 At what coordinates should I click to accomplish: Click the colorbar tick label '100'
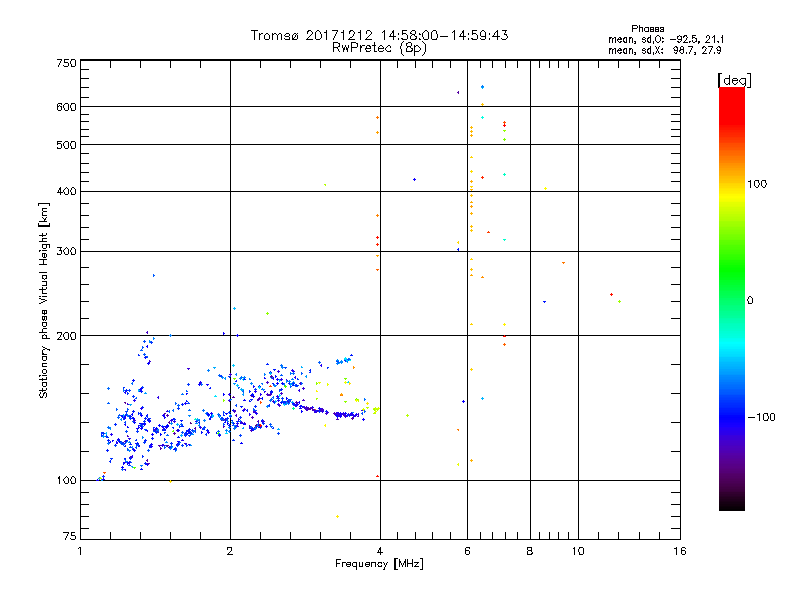click(757, 184)
